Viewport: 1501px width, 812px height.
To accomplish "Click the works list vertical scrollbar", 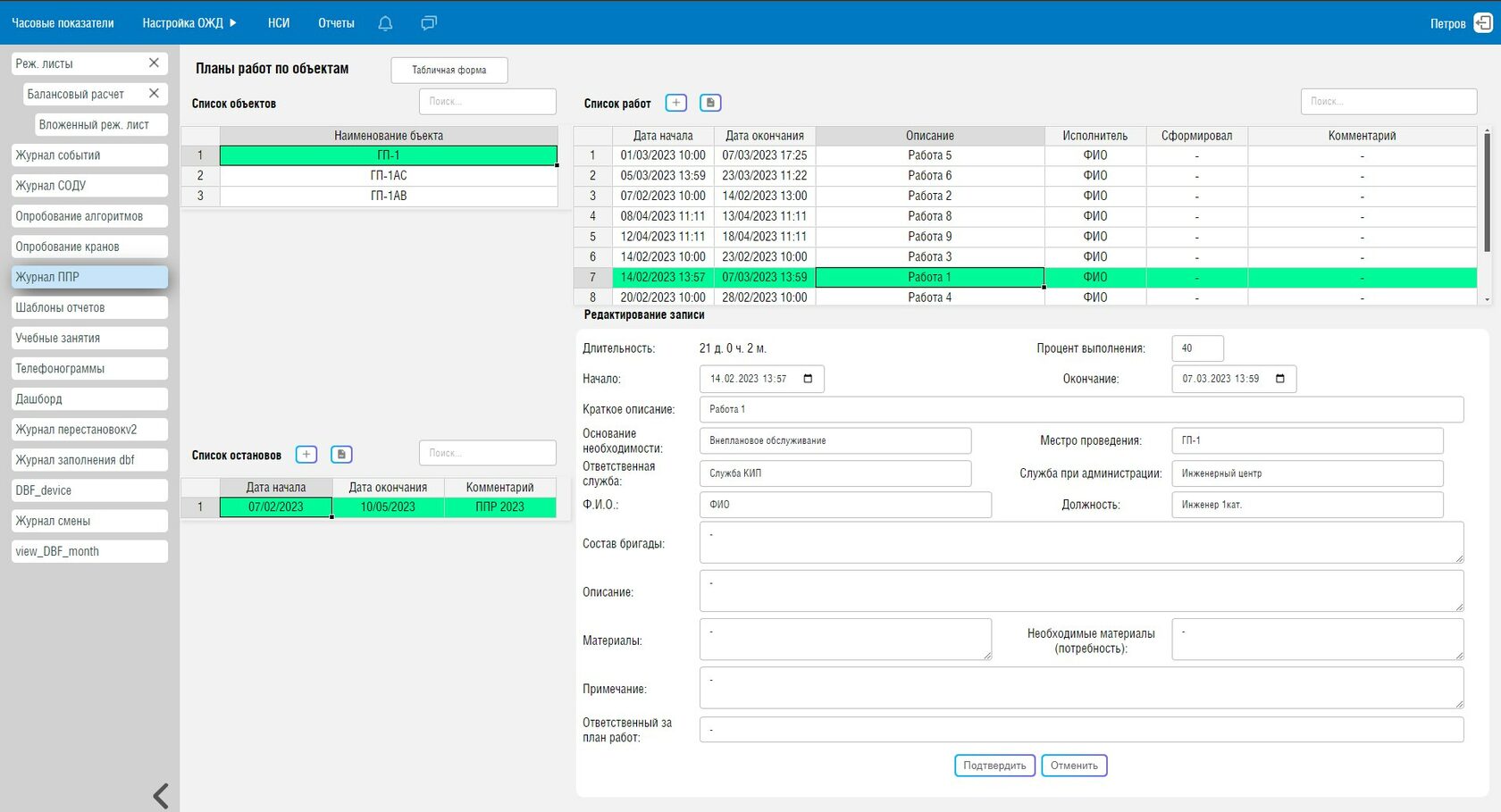I will pos(1487,192).
